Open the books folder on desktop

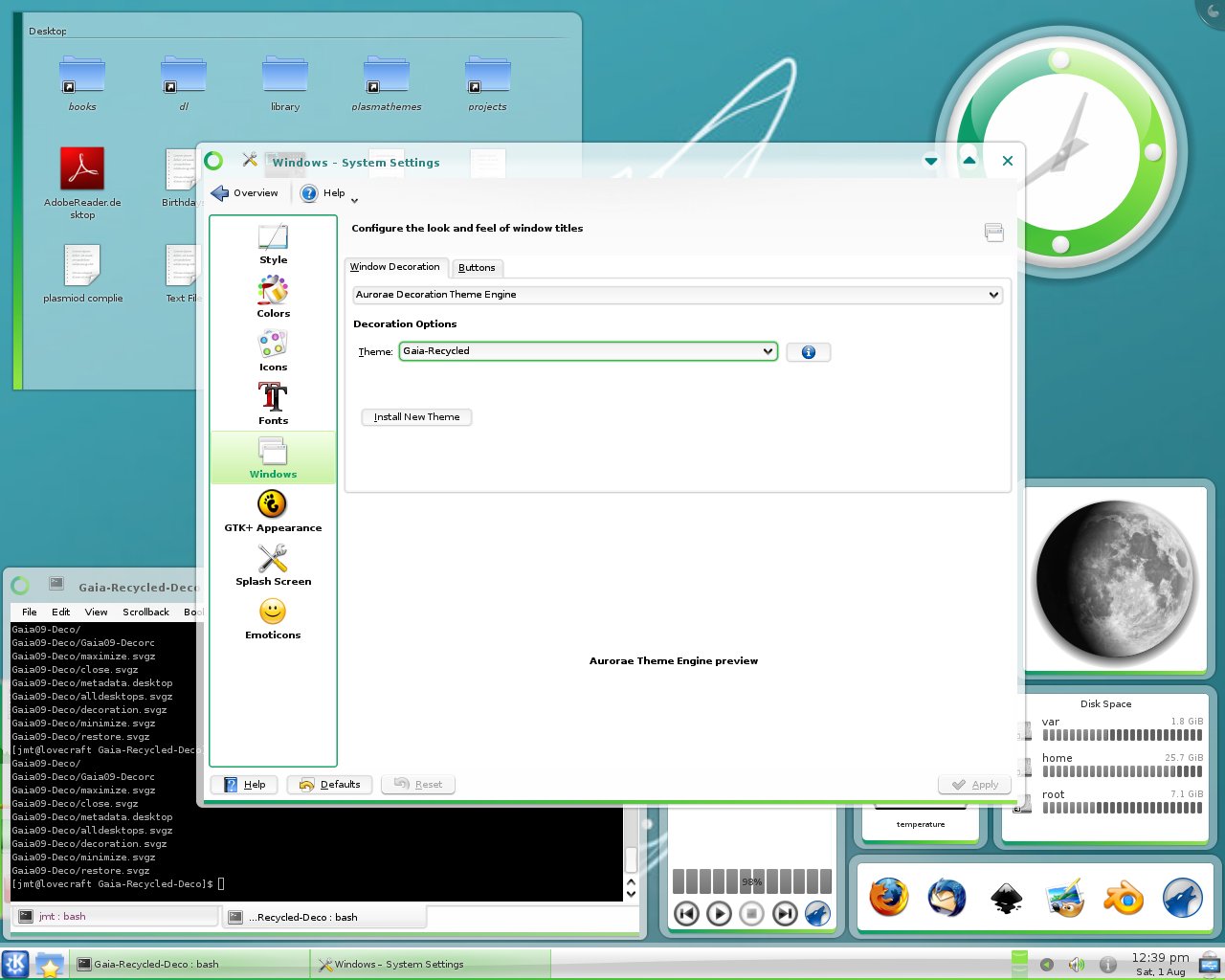coord(82,83)
